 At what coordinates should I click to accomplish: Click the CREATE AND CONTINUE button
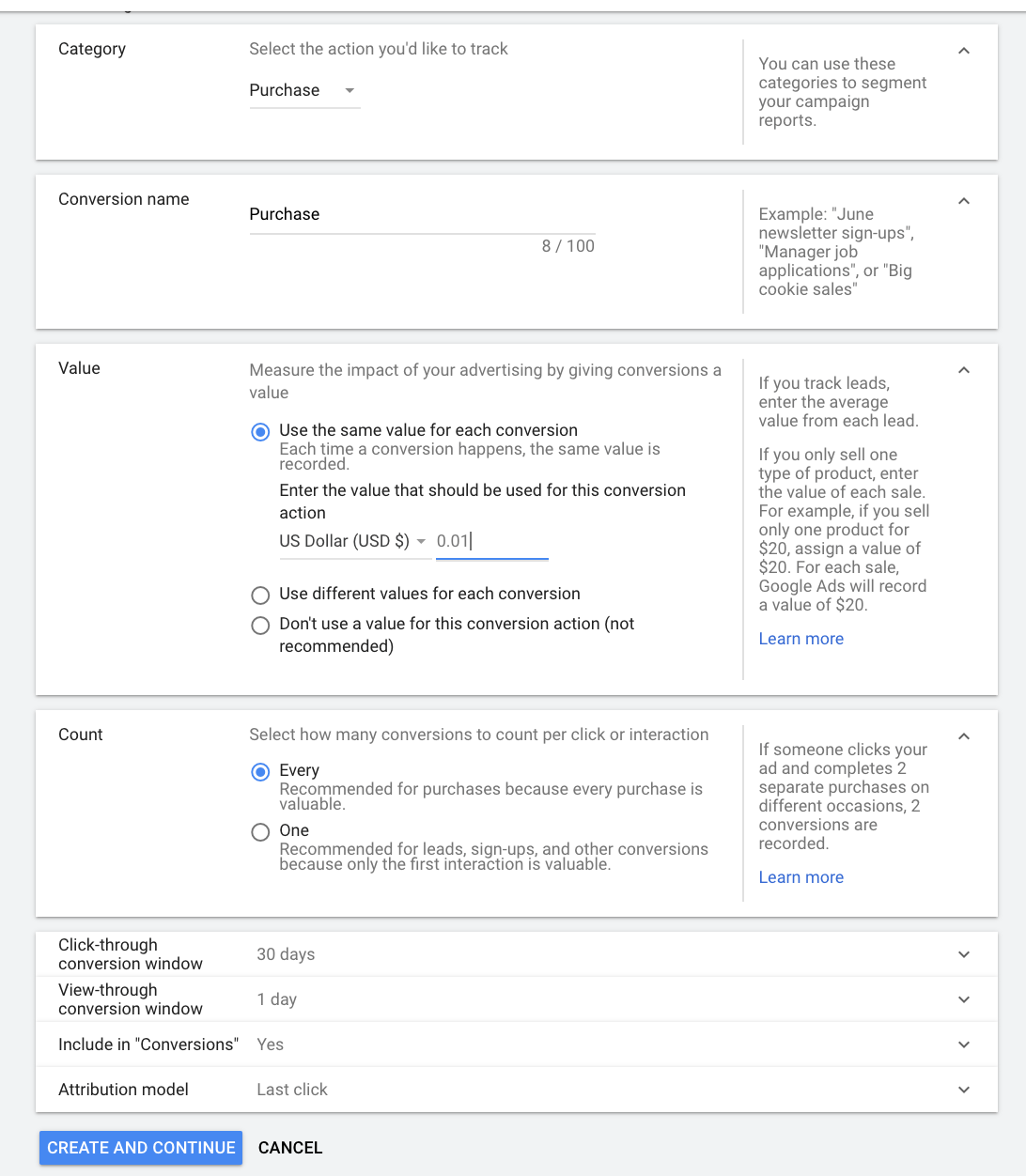click(x=140, y=1147)
